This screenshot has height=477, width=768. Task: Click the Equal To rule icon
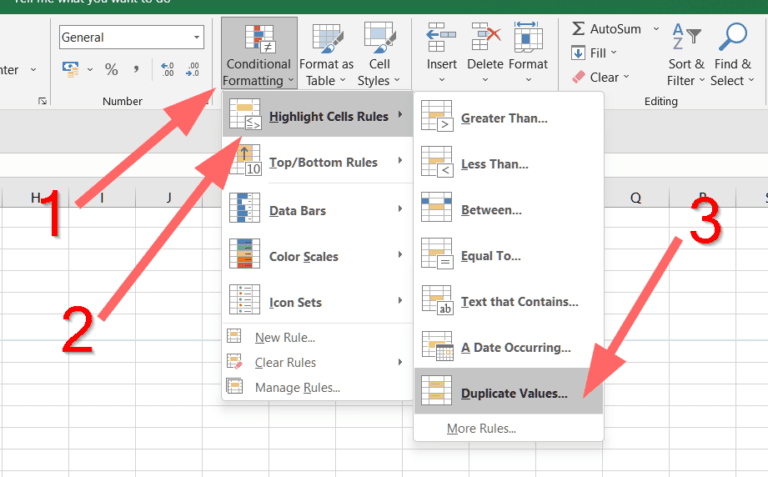437,254
